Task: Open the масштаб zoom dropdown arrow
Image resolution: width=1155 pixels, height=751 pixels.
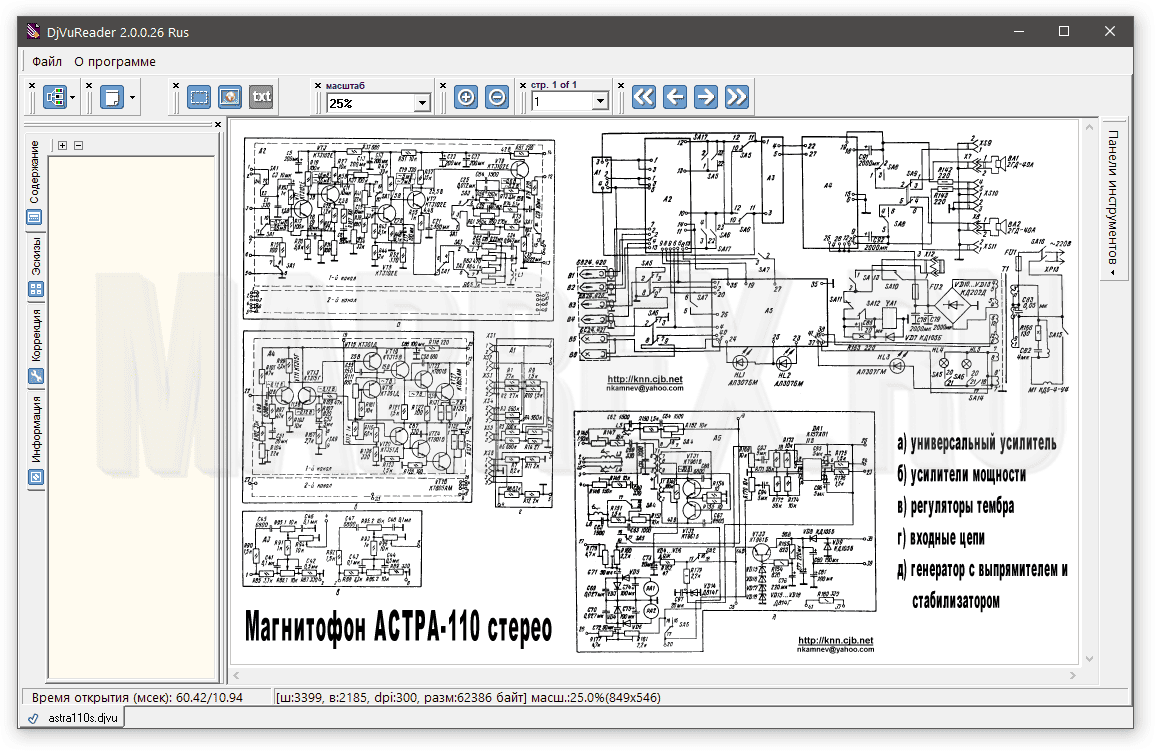Action: tap(422, 103)
